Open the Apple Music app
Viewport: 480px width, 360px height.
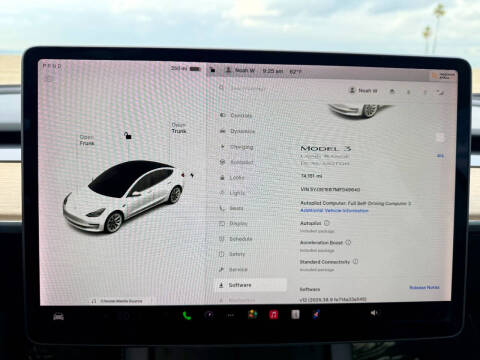pos(274,314)
